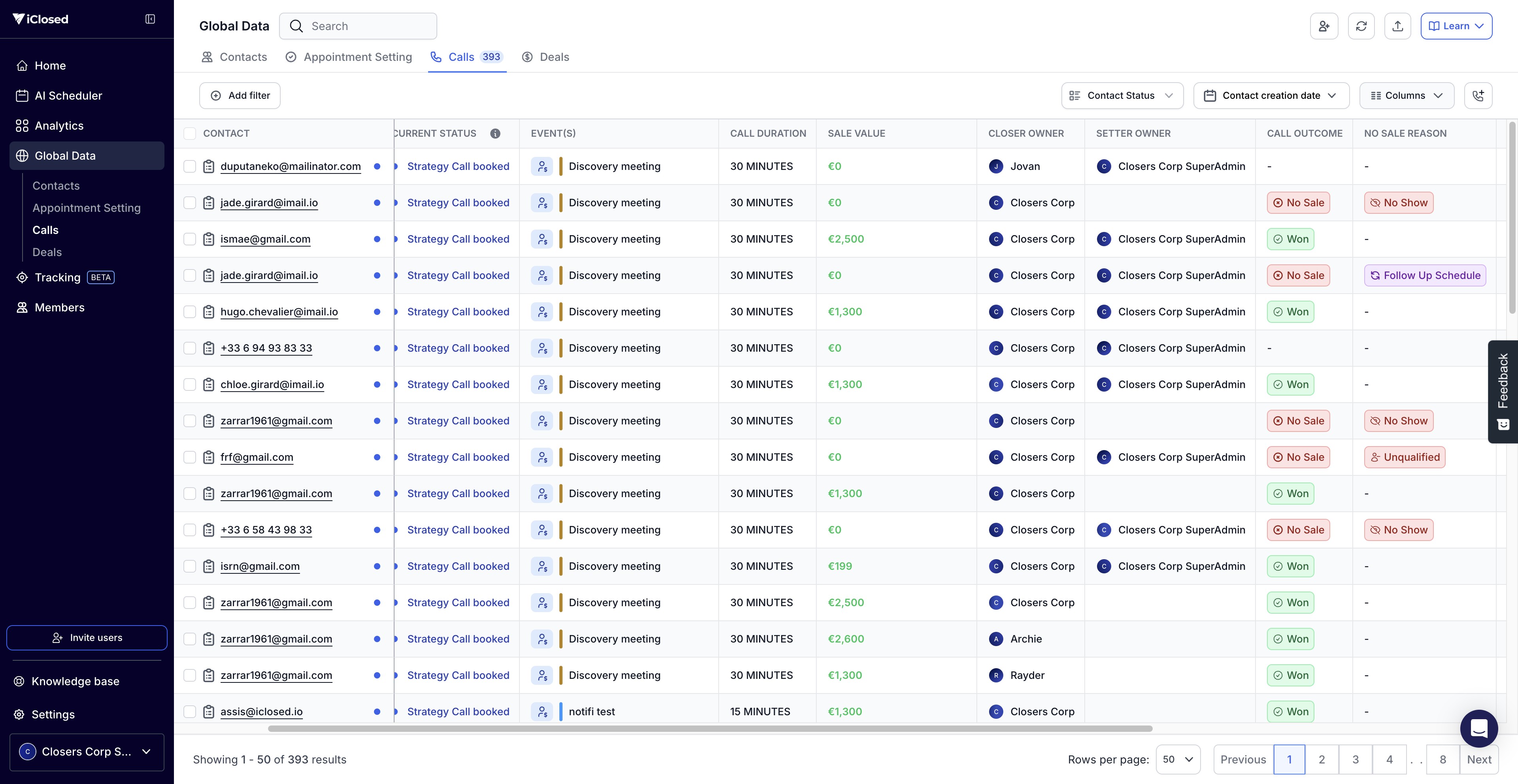Click the add contact icon in the top right

point(1324,26)
